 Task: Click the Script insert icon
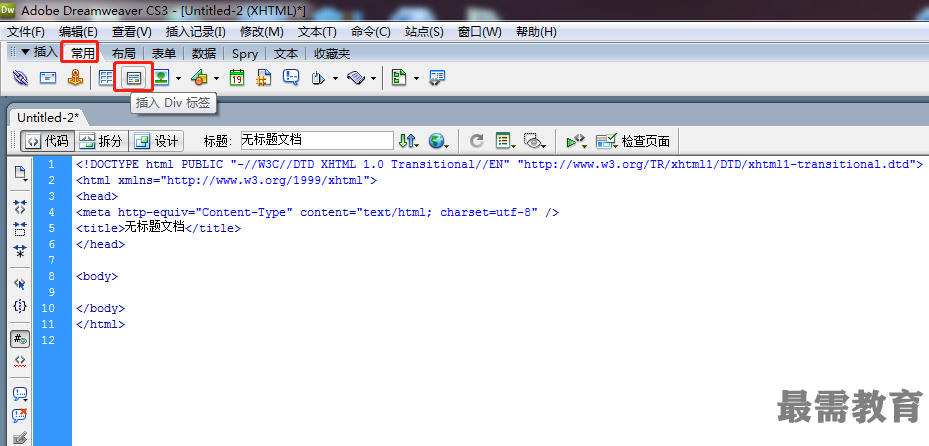click(x=356, y=78)
